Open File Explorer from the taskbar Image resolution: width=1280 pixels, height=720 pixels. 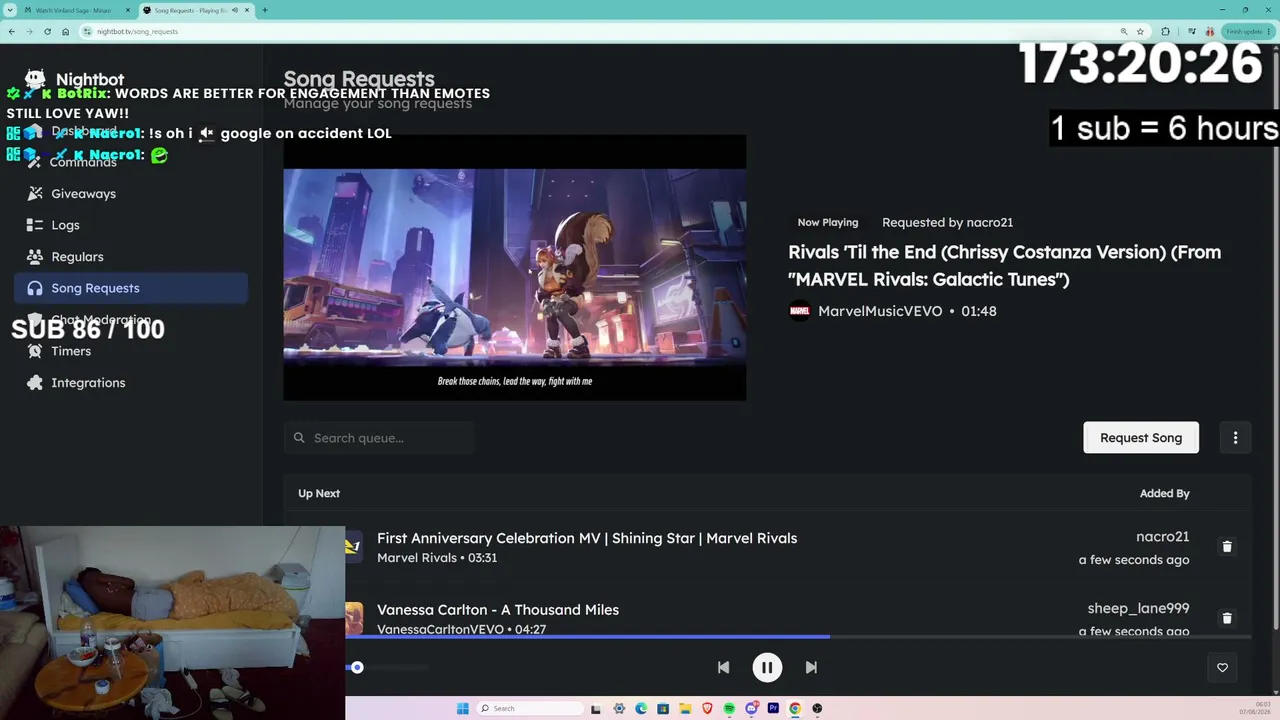[x=685, y=708]
